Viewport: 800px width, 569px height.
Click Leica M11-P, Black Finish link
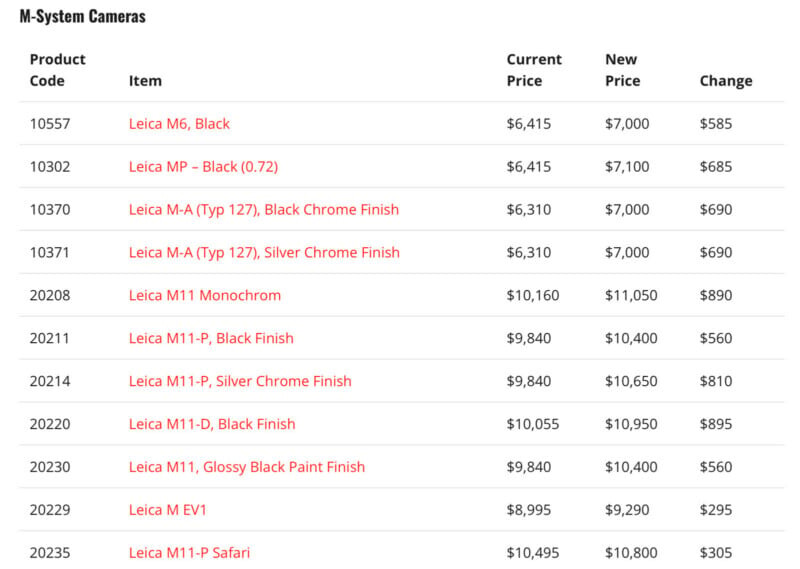(x=211, y=338)
